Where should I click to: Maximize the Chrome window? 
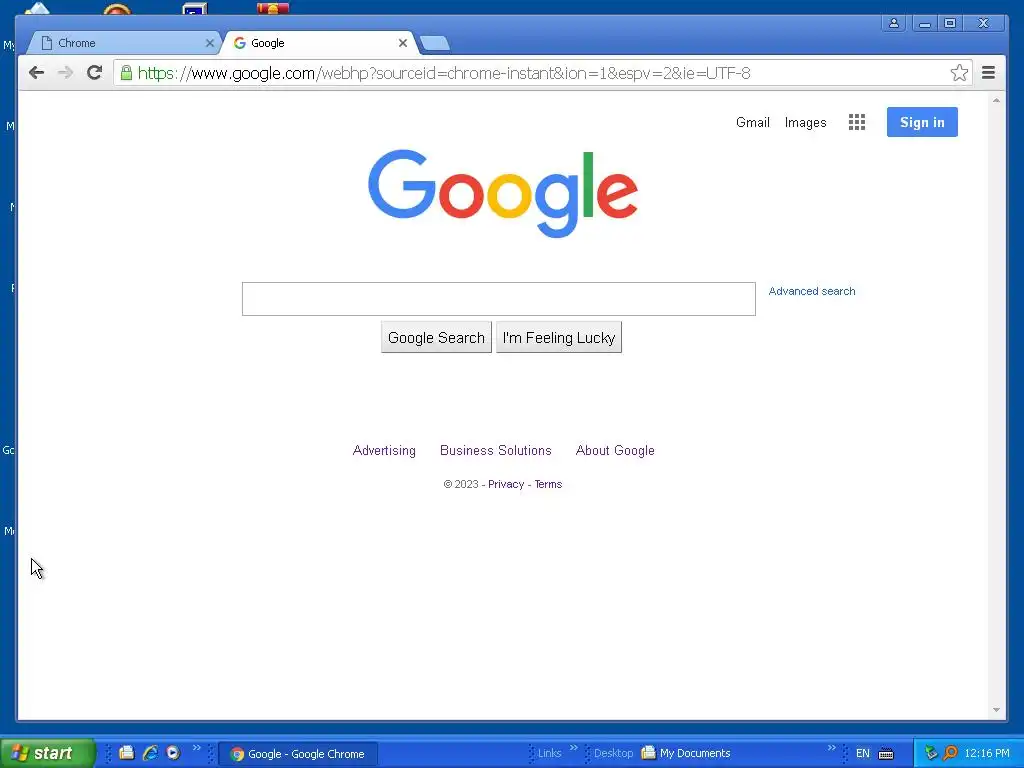tap(950, 23)
